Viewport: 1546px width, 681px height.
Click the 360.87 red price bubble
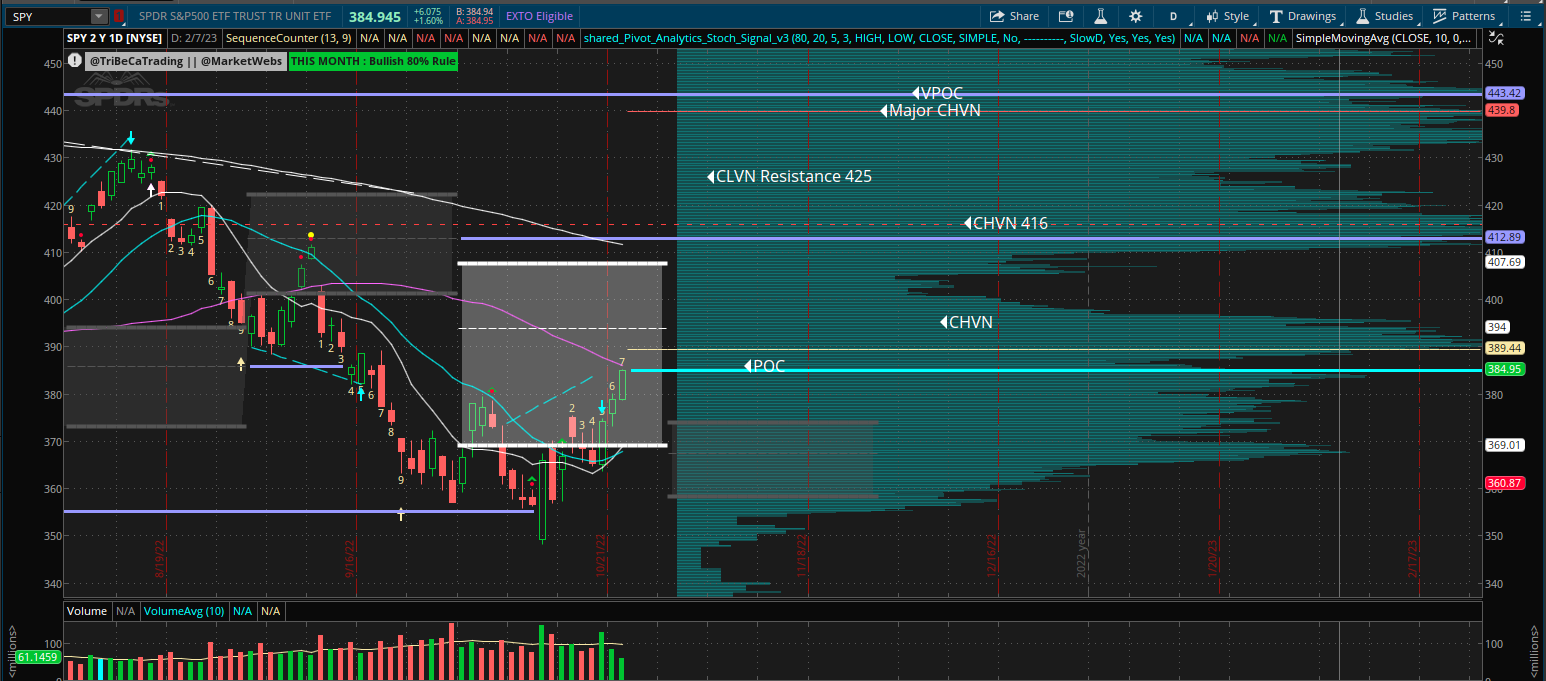pos(1503,483)
